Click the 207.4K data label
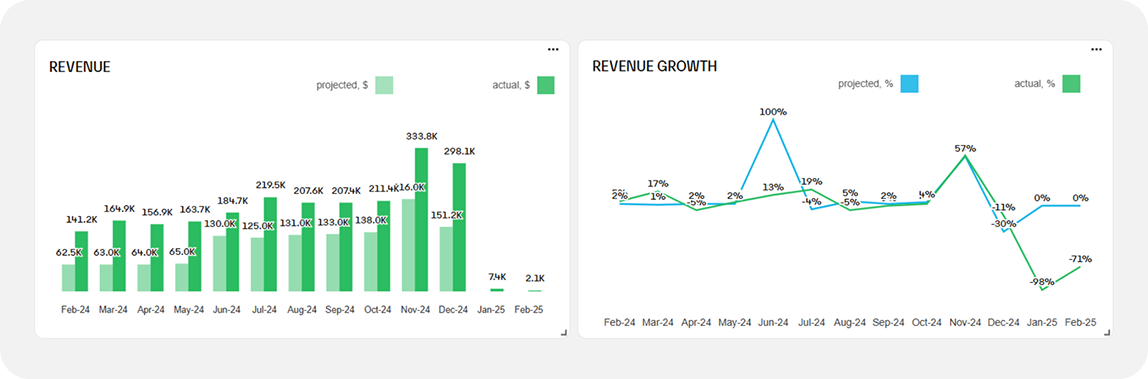Screen dimensions: 1148x379 (346, 190)
